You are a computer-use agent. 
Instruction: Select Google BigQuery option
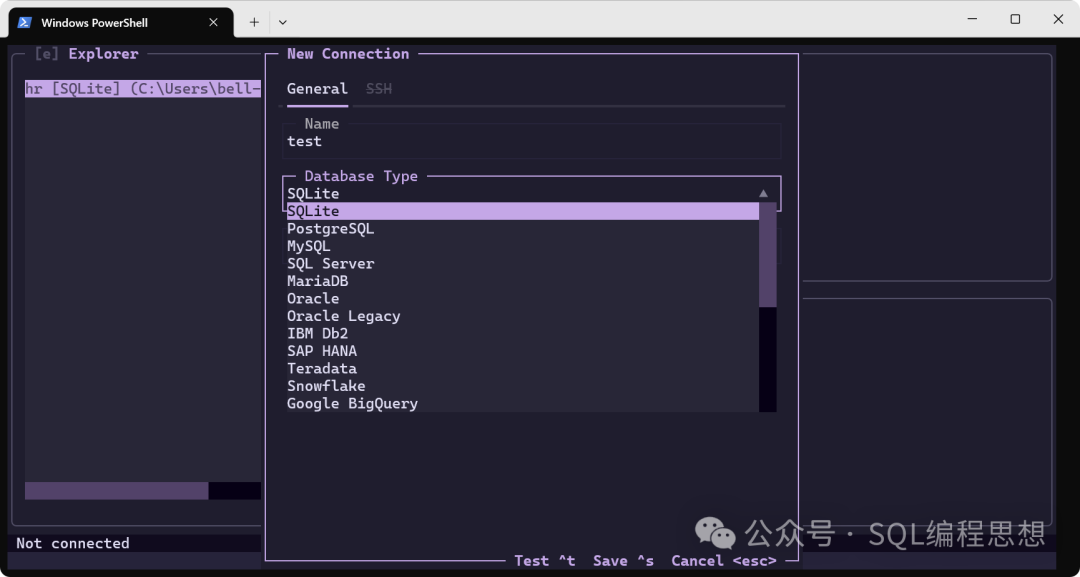click(x=352, y=404)
